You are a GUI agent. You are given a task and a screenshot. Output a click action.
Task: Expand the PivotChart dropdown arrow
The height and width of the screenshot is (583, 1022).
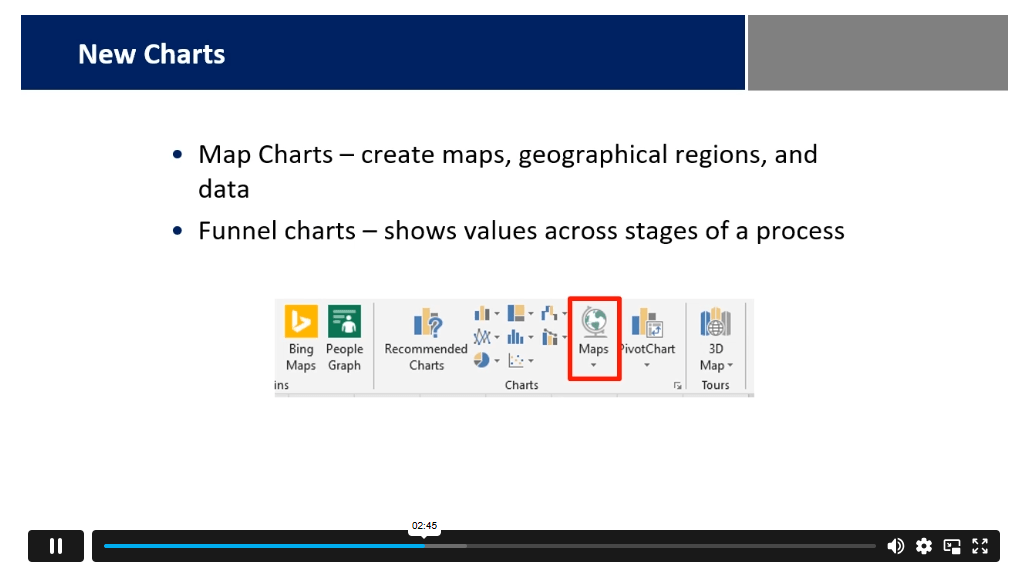tap(647, 365)
